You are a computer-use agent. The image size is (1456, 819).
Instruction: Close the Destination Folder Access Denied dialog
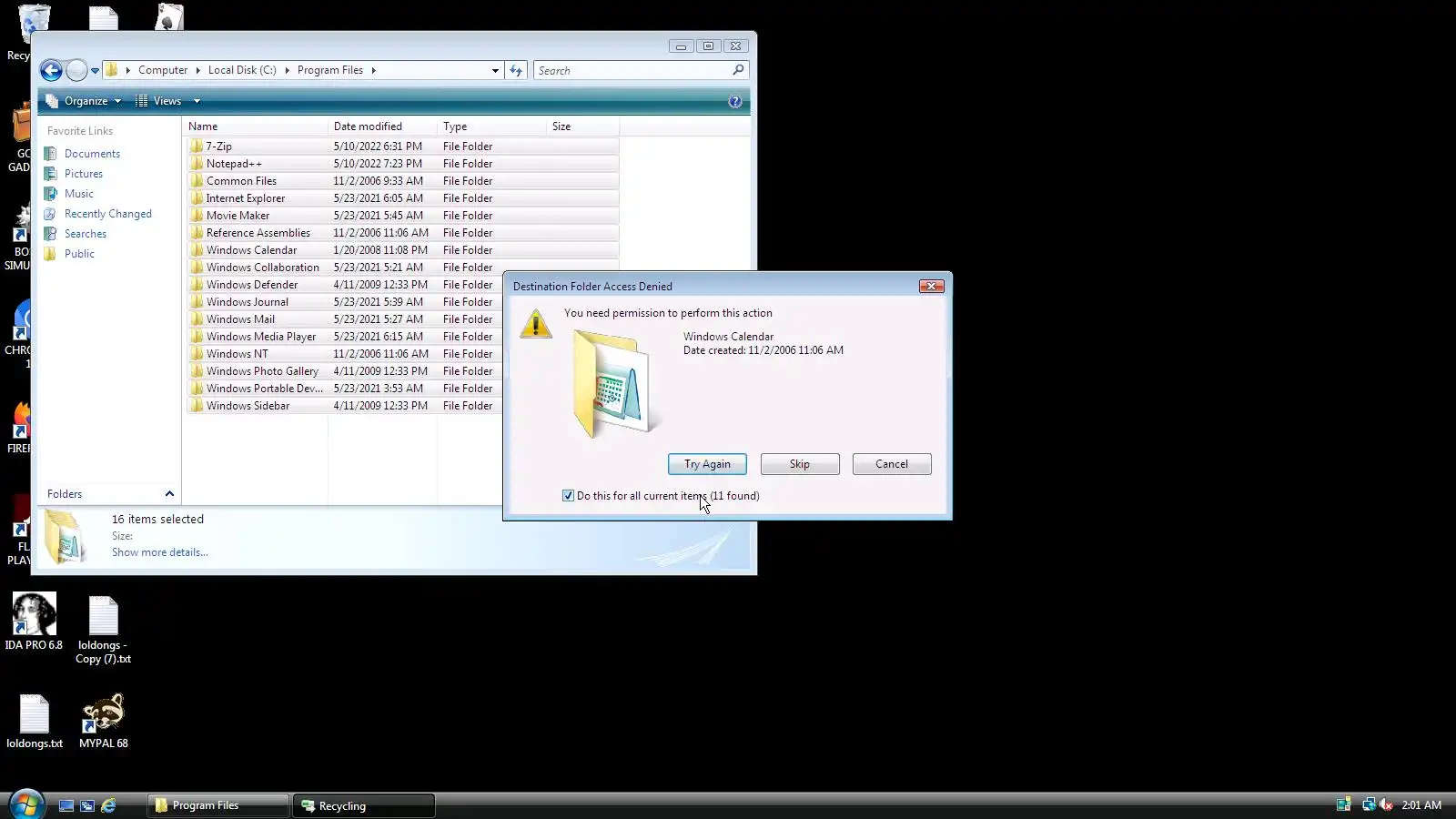[931, 286]
